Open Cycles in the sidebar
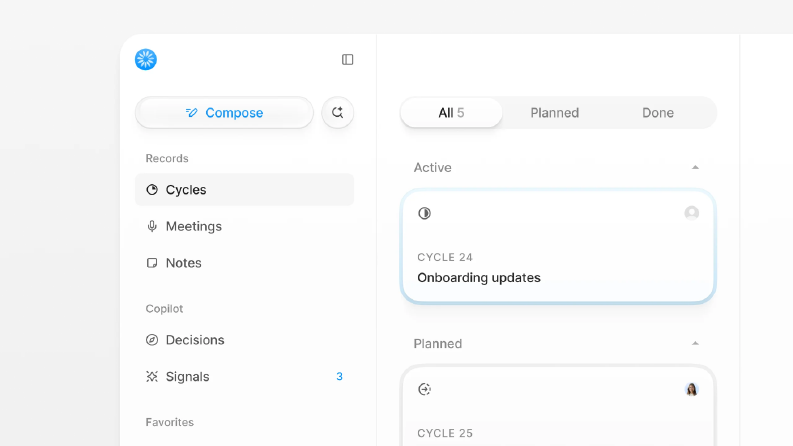This screenshot has width=793, height=446. [x=244, y=190]
